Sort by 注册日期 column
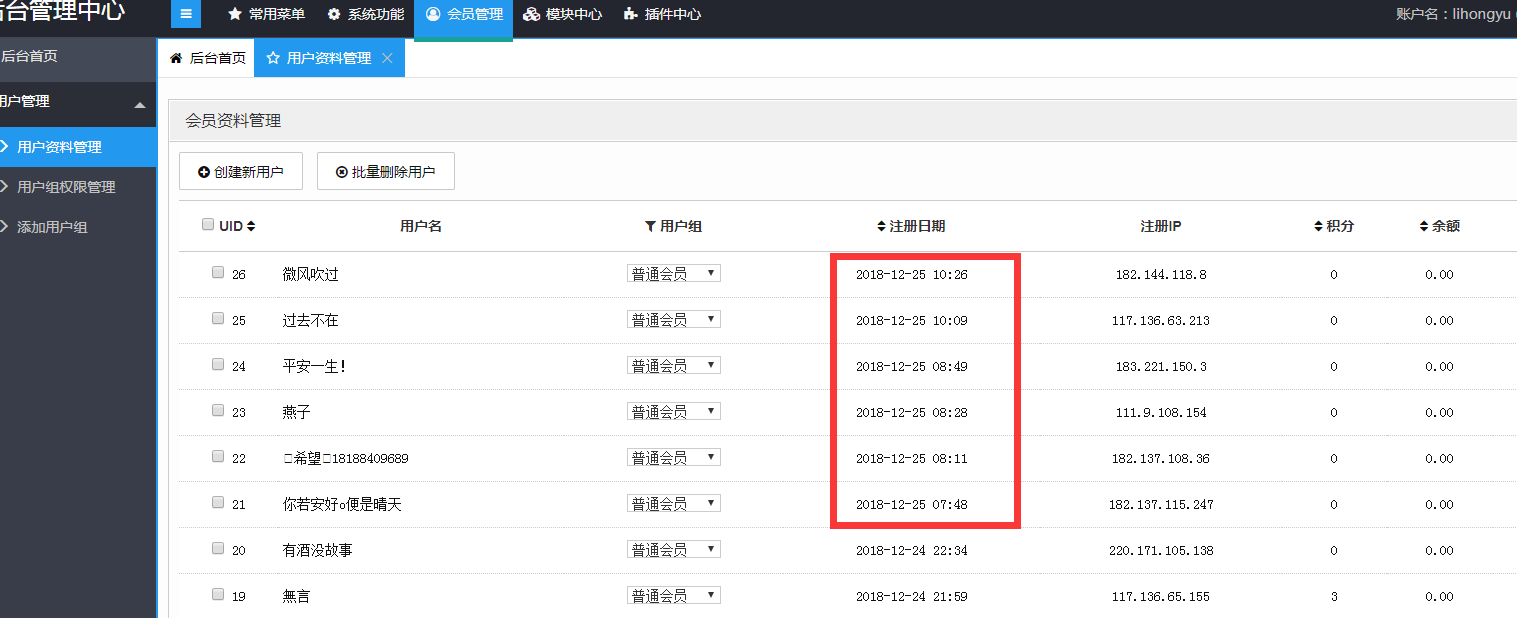Viewport: 1517px width, 618px height. click(881, 226)
